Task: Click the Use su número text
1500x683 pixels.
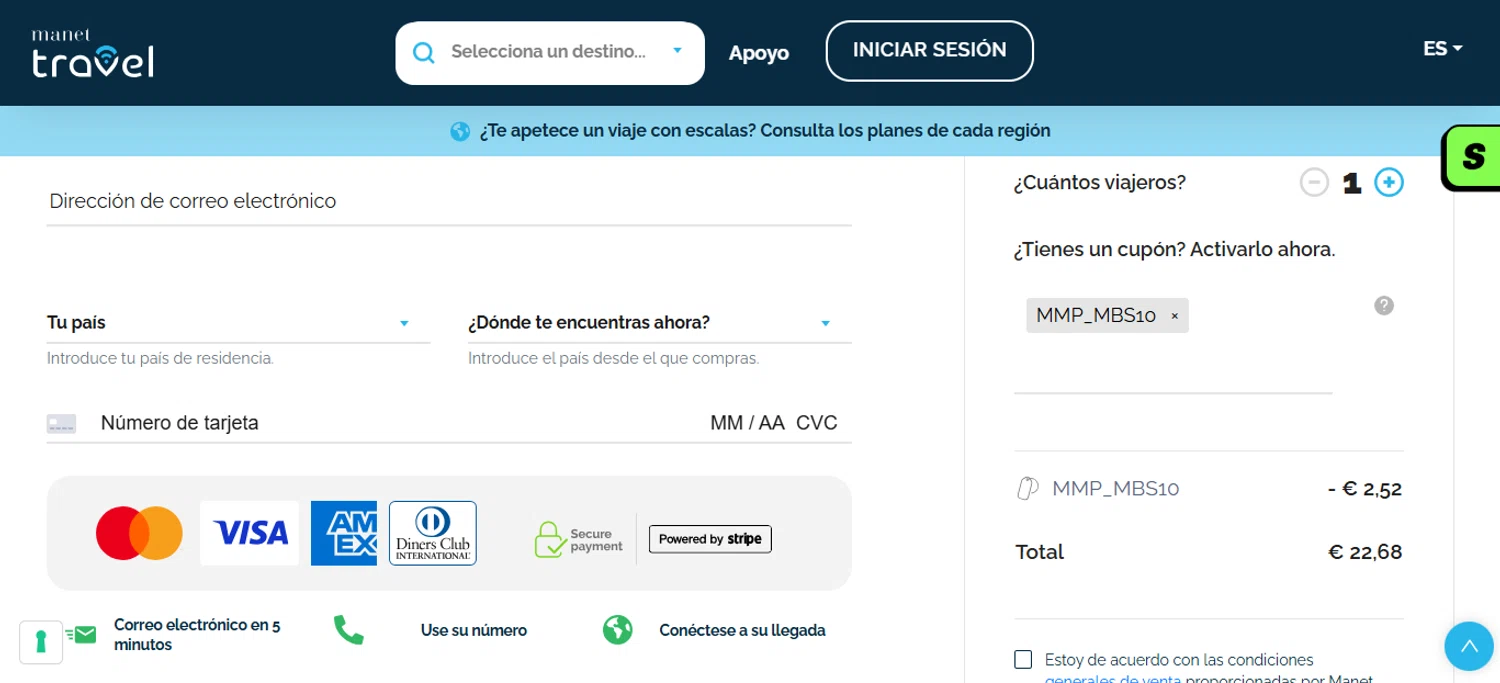Action: point(474,631)
